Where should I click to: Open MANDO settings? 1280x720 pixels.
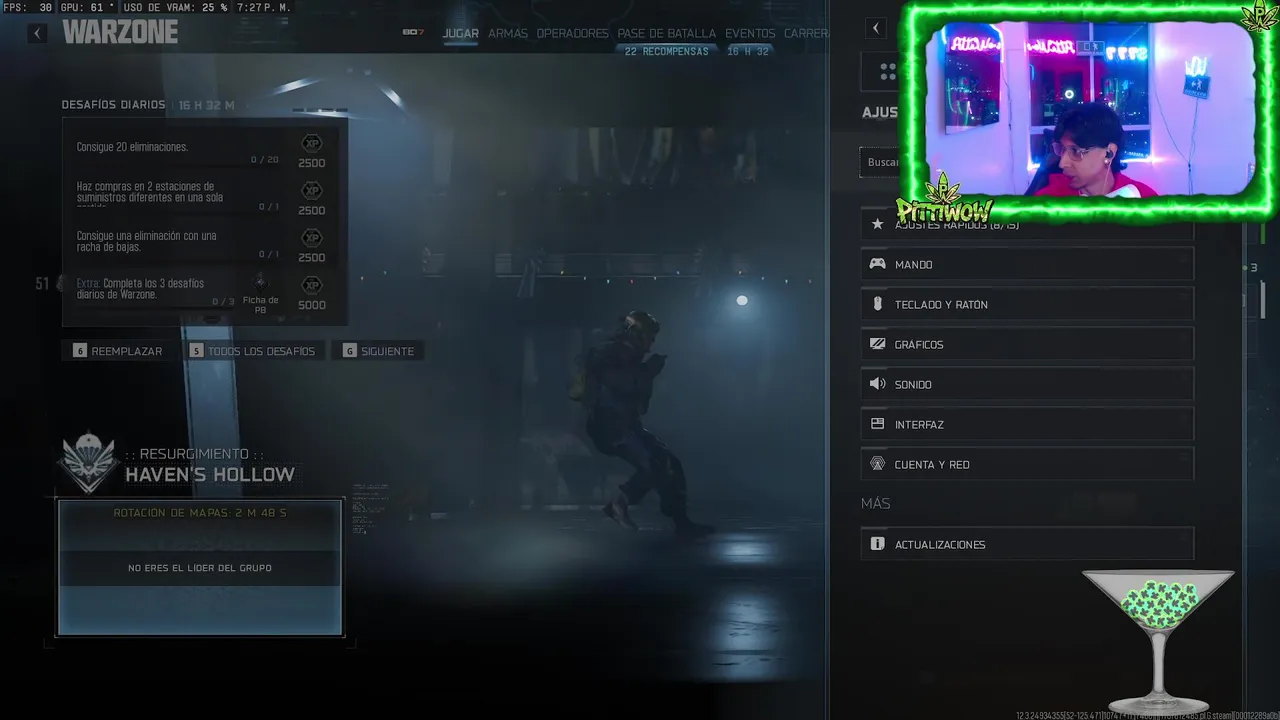[1027, 264]
